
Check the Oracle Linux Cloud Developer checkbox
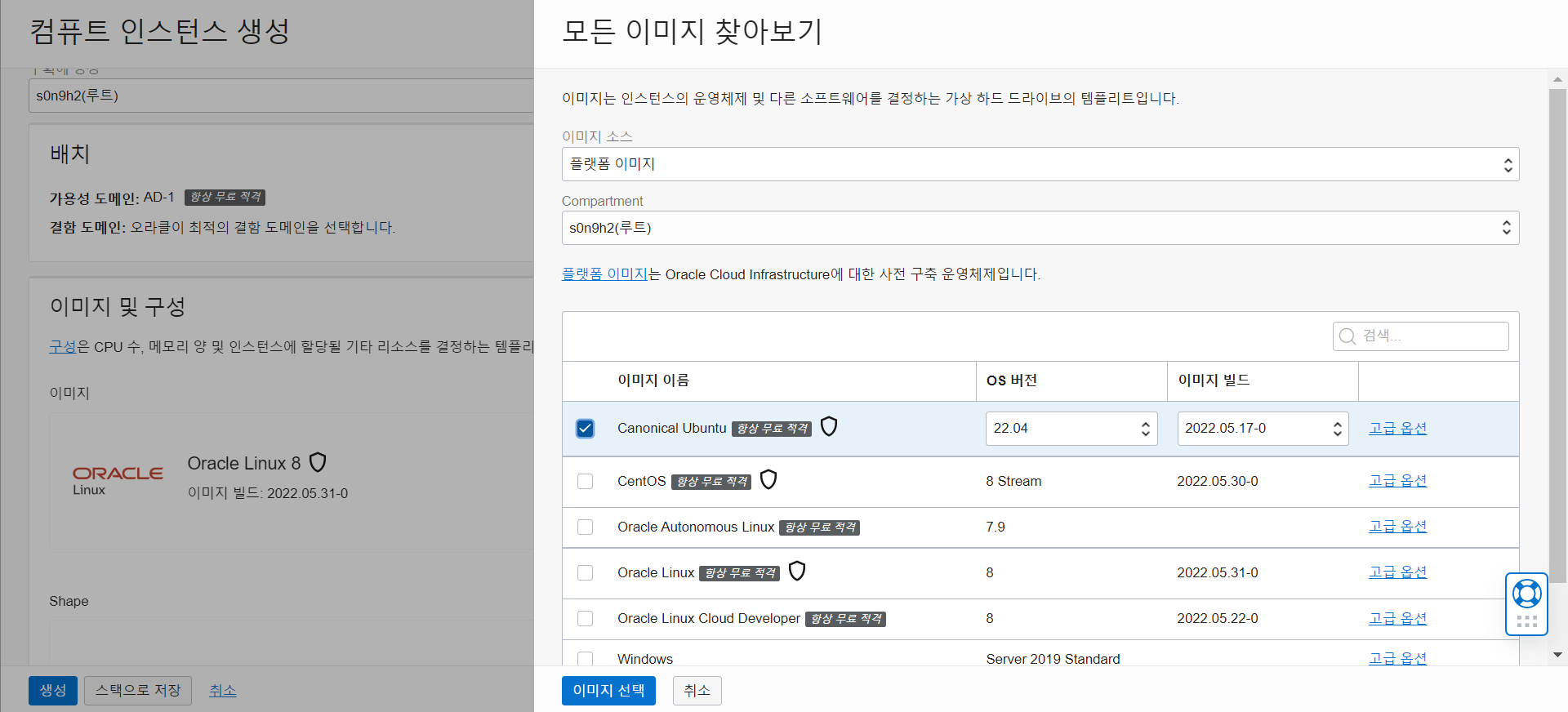click(585, 619)
